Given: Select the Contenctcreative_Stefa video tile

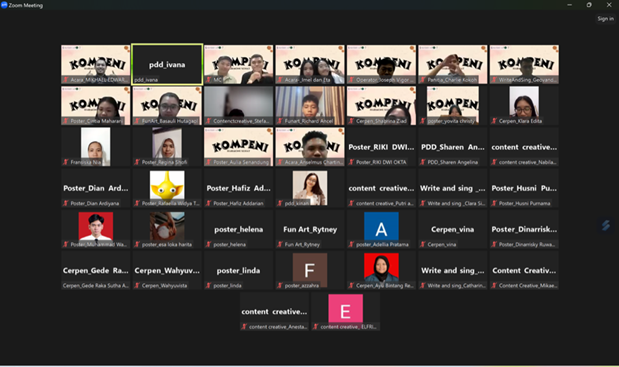Looking at the screenshot, I should [x=238, y=106].
